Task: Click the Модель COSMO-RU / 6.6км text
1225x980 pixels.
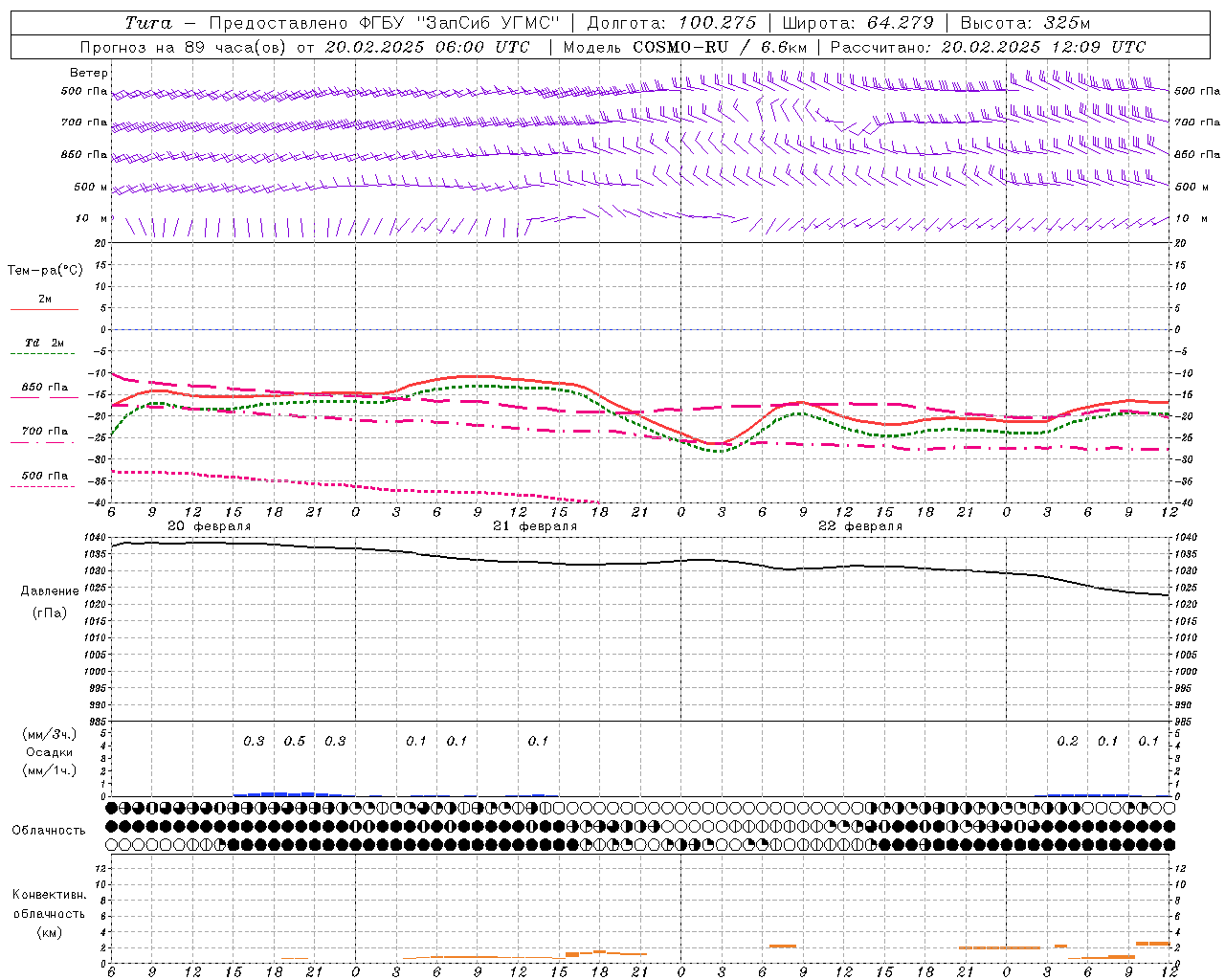Action: [685, 47]
